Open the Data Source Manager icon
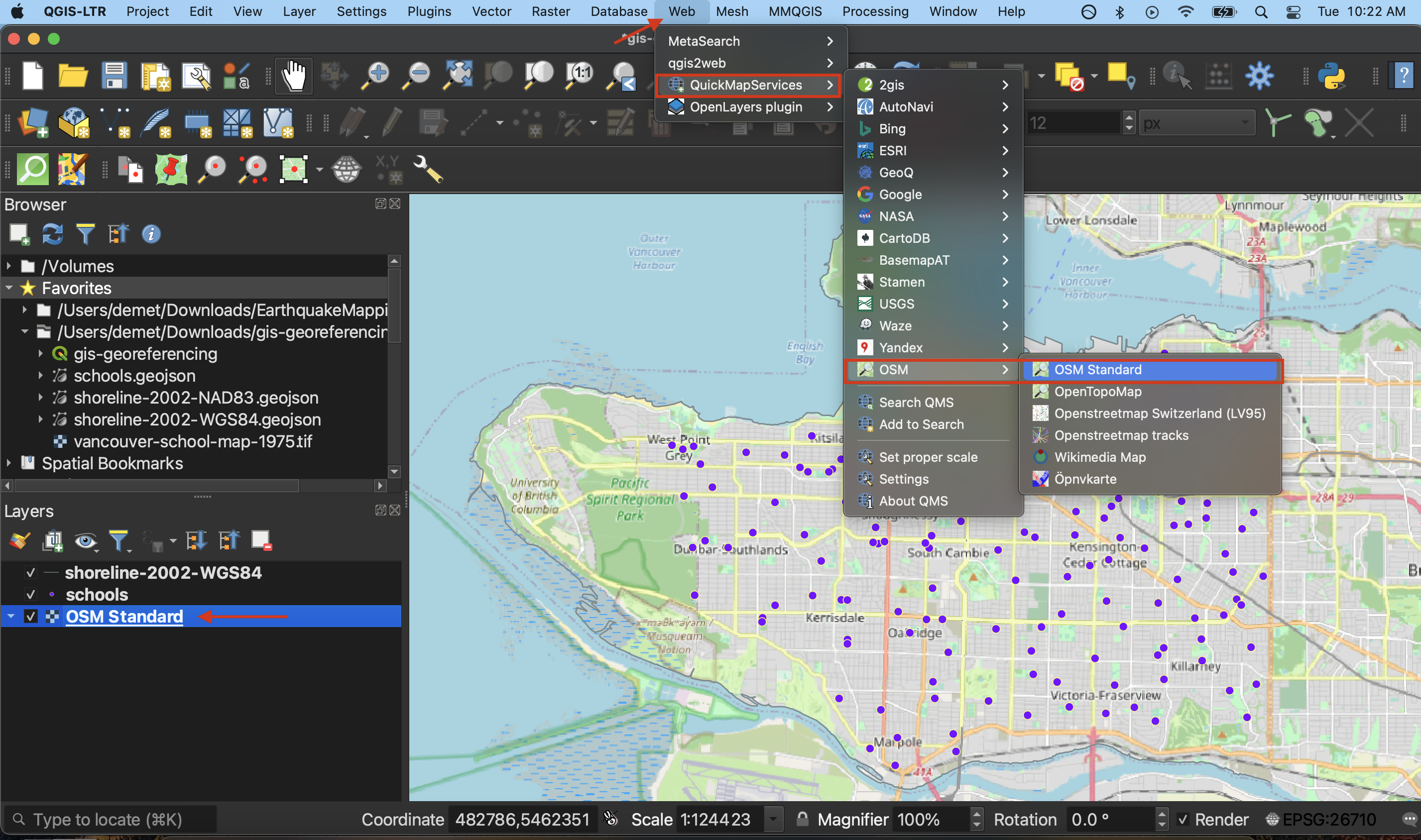The height and width of the screenshot is (840, 1421). pyautogui.click(x=33, y=123)
